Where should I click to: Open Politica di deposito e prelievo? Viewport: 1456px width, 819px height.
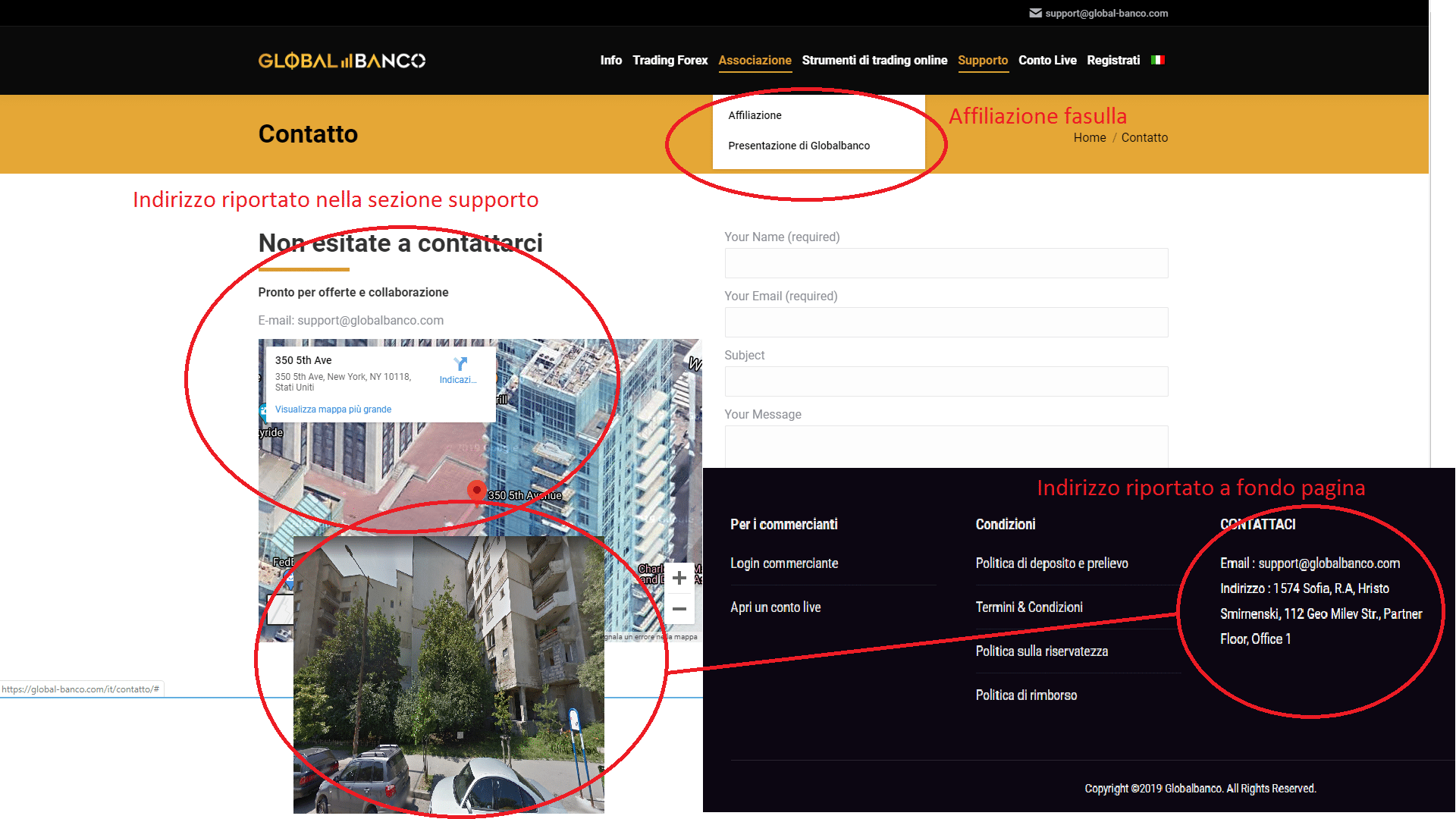(x=1052, y=563)
